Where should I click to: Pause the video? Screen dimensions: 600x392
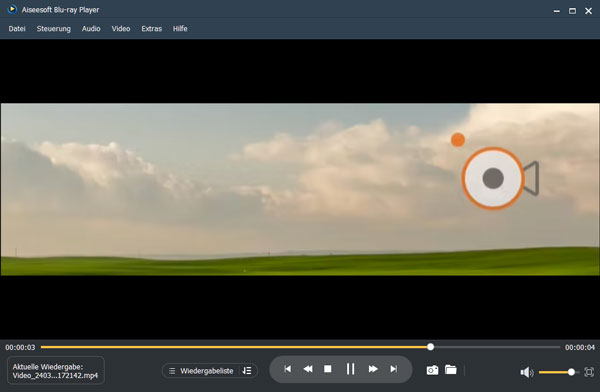click(x=350, y=369)
